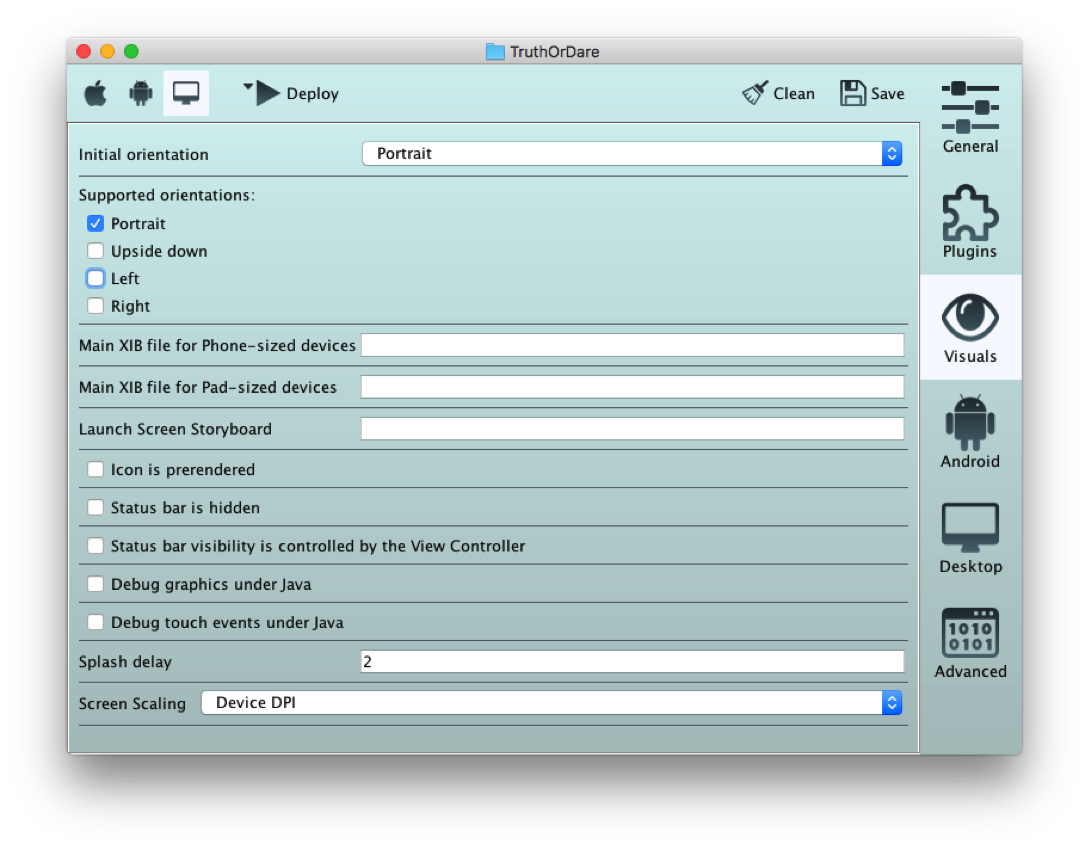Open the Screen Scaling dropdown
This screenshot has height=850, width=1089.
[552, 703]
